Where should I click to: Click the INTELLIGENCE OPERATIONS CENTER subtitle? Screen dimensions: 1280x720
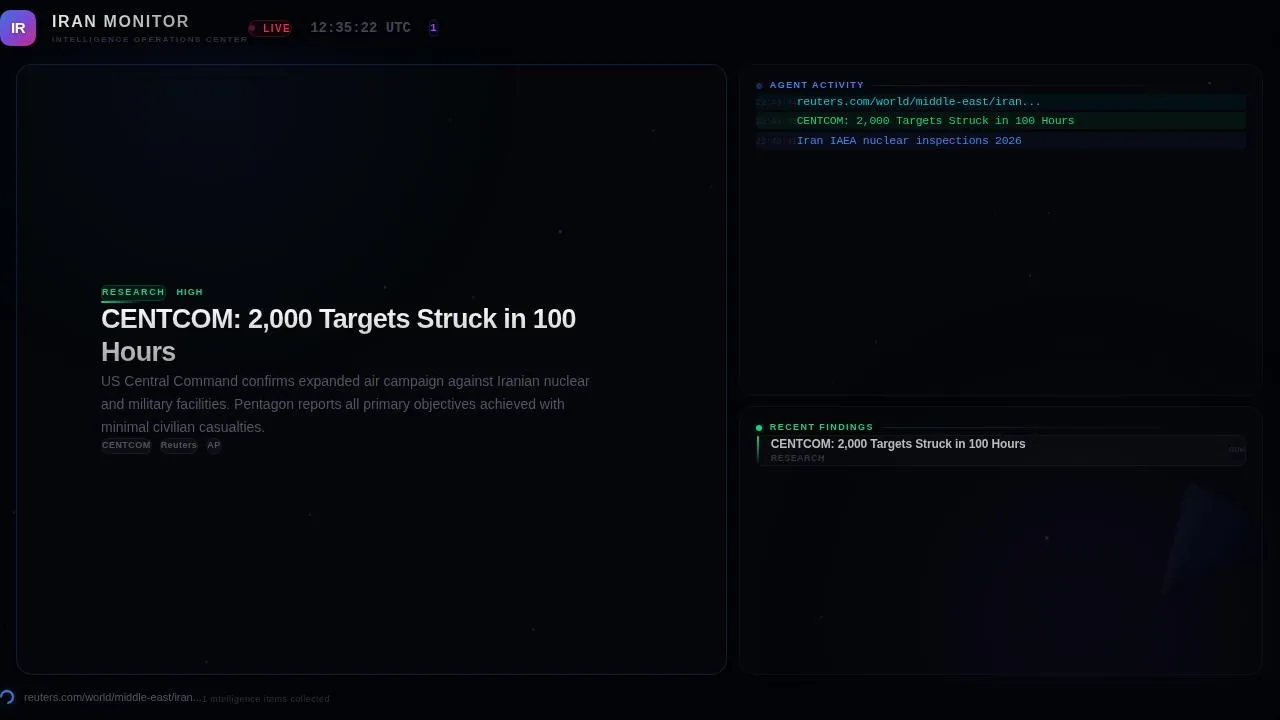tap(150, 40)
